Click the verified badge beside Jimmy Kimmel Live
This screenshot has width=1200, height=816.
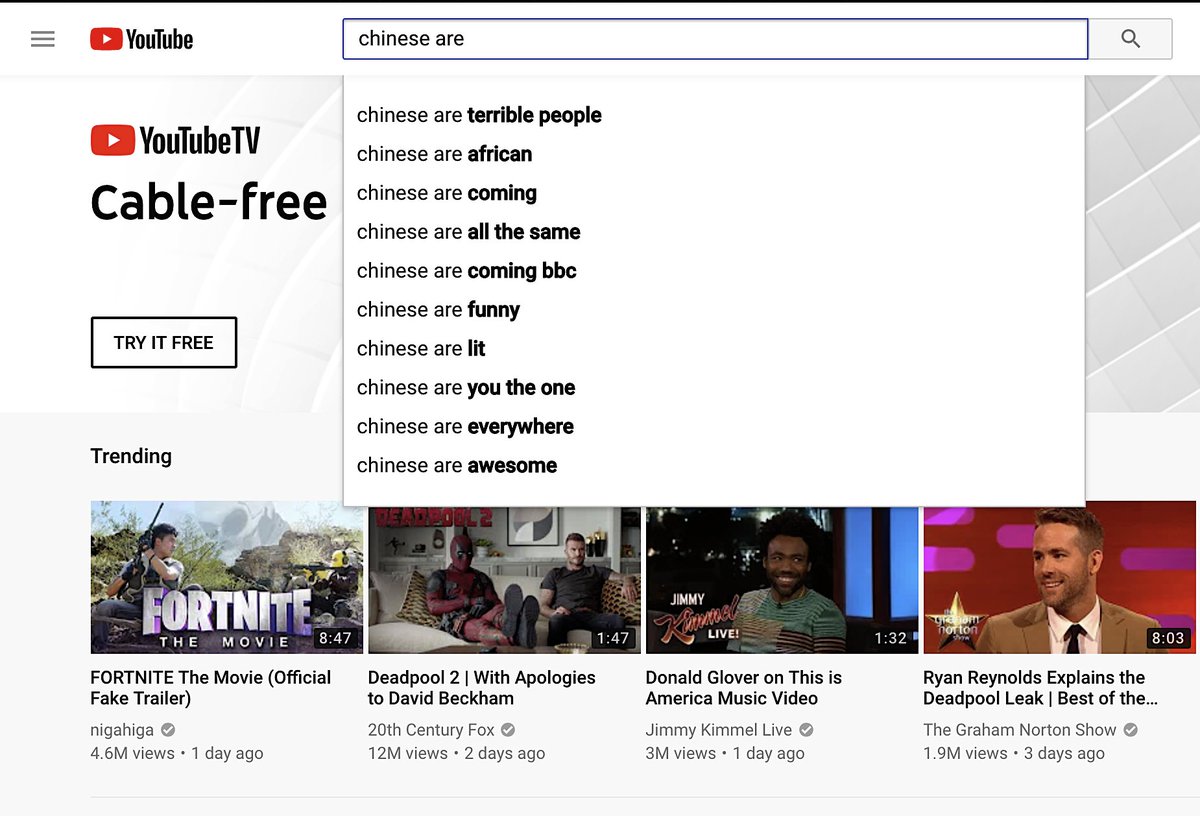point(806,730)
